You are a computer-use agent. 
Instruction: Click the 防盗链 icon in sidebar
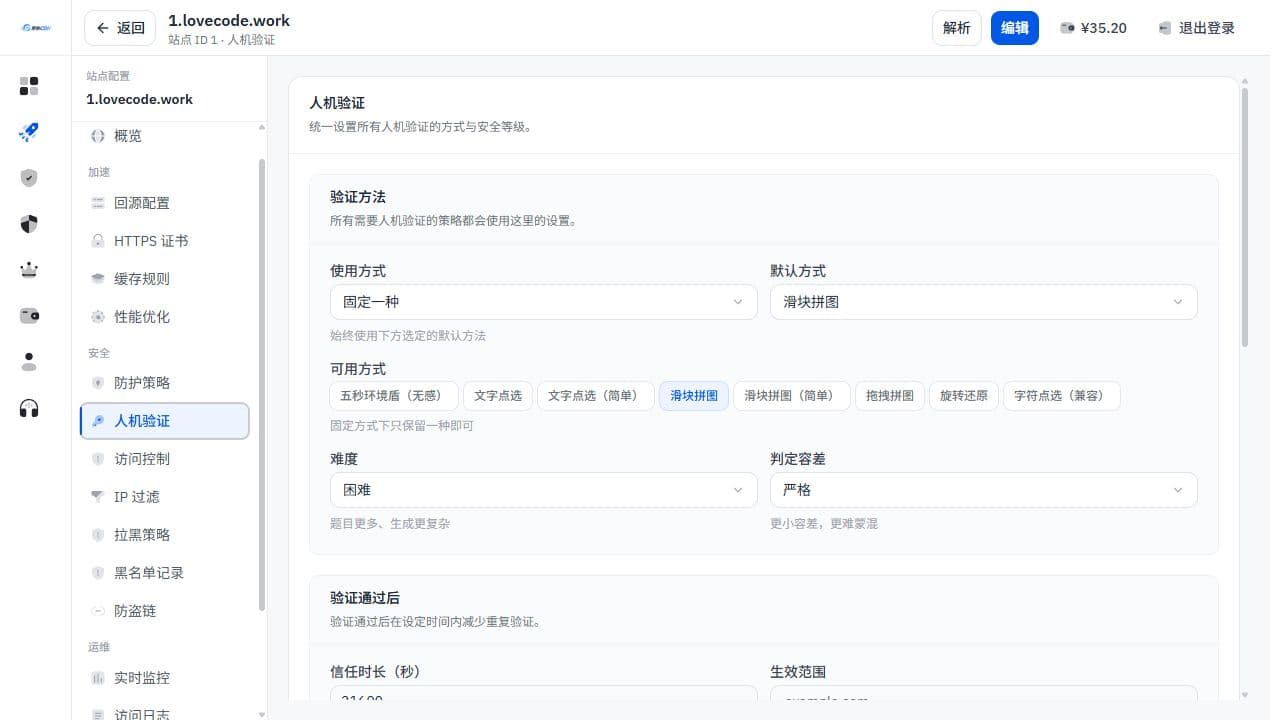click(98, 611)
